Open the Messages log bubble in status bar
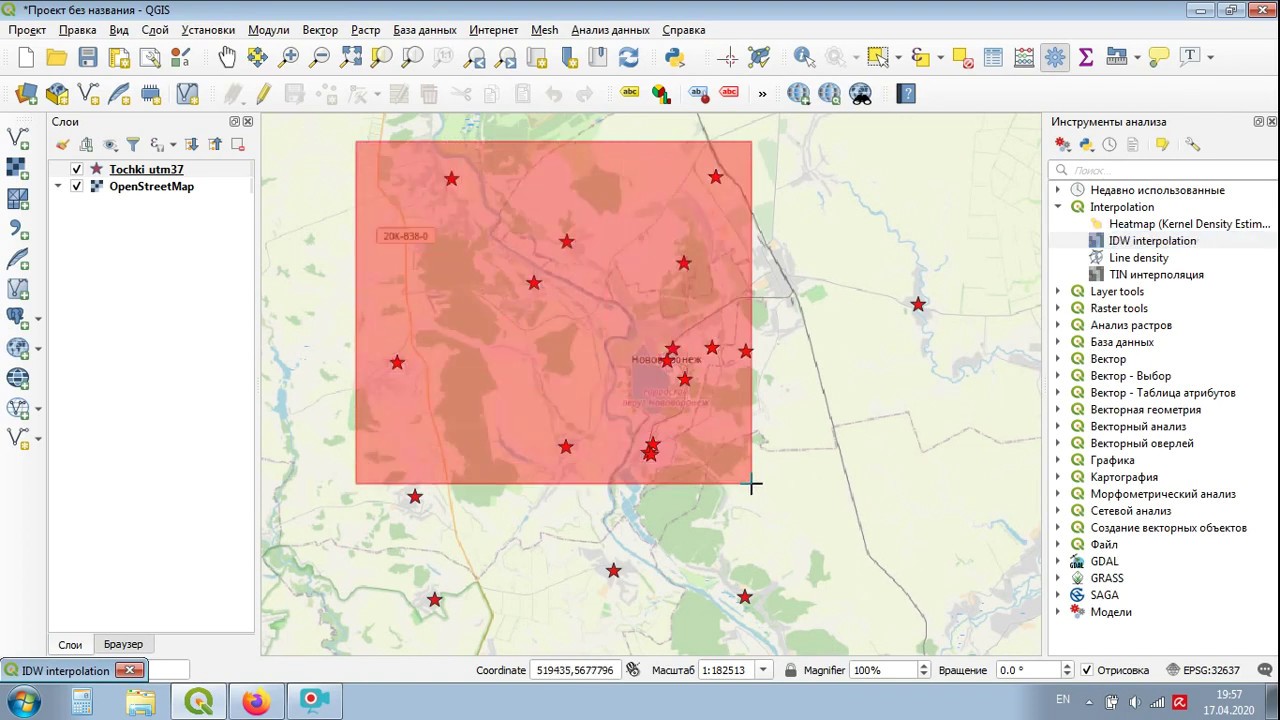The width and height of the screenshot is (1280, 720). (1265, 670)
